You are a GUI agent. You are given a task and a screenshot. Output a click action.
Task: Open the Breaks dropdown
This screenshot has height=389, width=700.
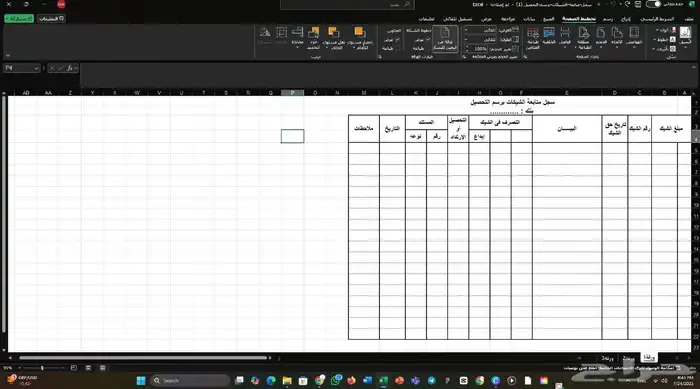565,38
